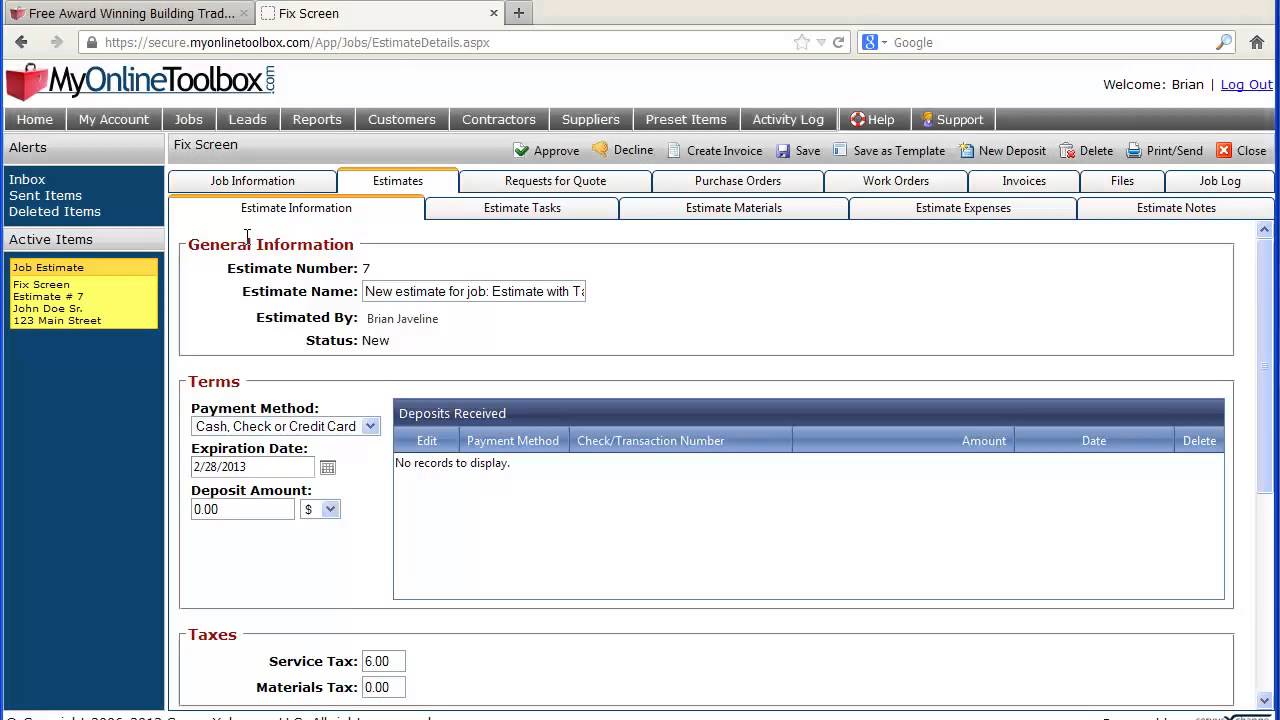
Task: Open the Estimate Expenses sub-tab
Action: pos(963,208)
